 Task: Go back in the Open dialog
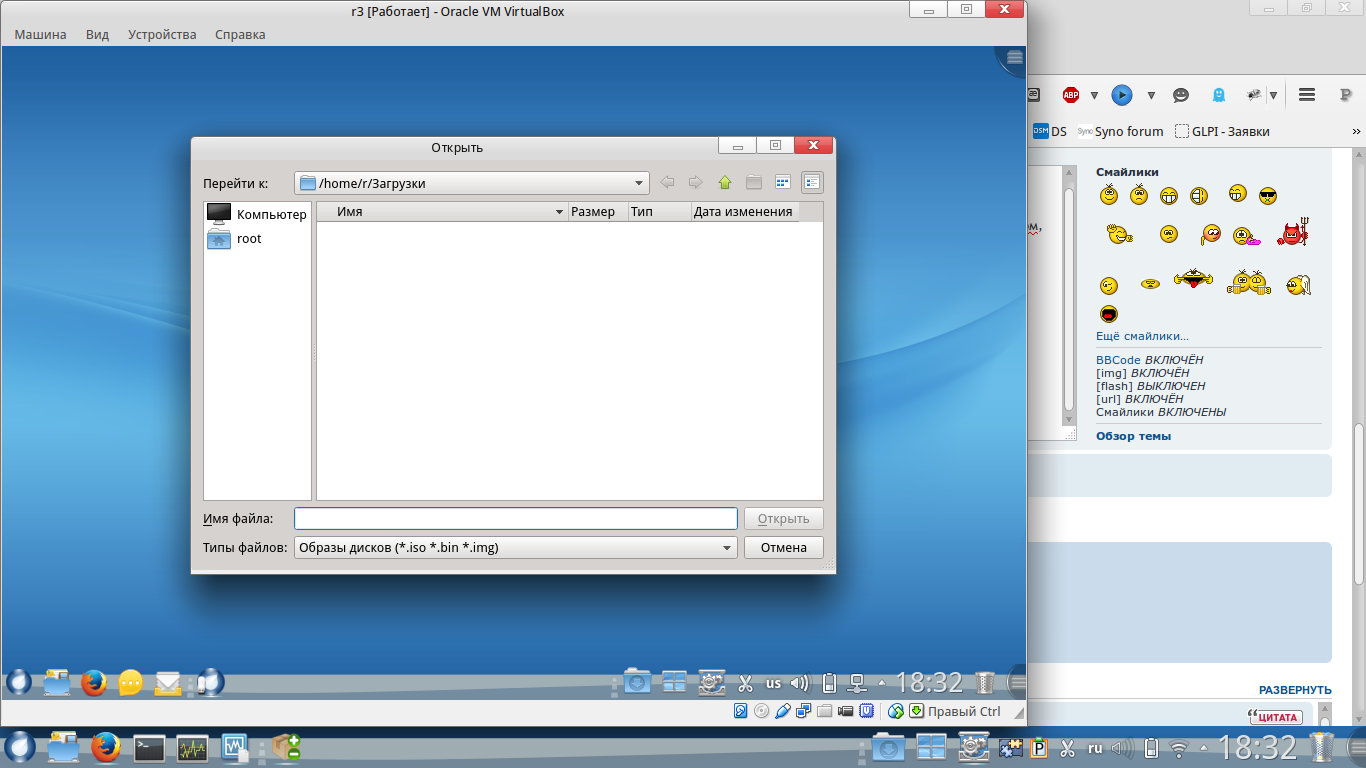click(x=667, y=182)
